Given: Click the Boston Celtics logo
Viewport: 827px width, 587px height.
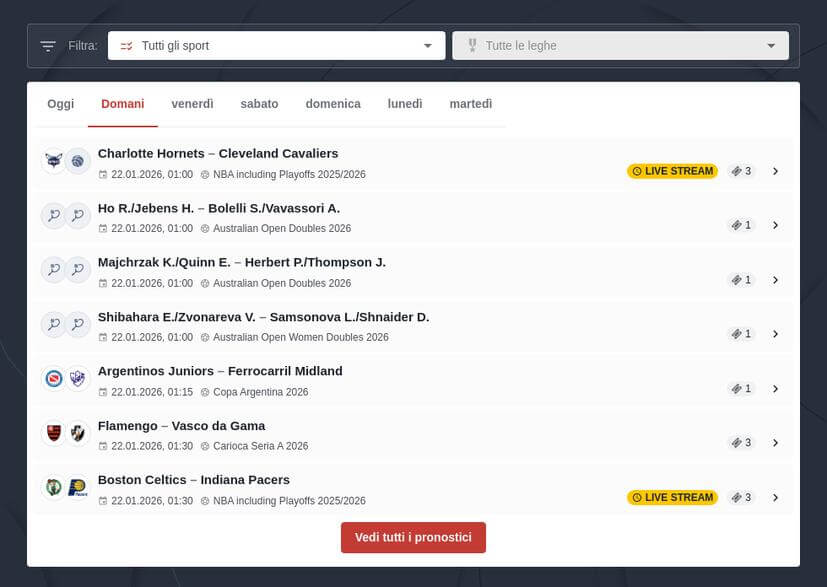Looking at the screenshot, I should (x=52, y=488).
